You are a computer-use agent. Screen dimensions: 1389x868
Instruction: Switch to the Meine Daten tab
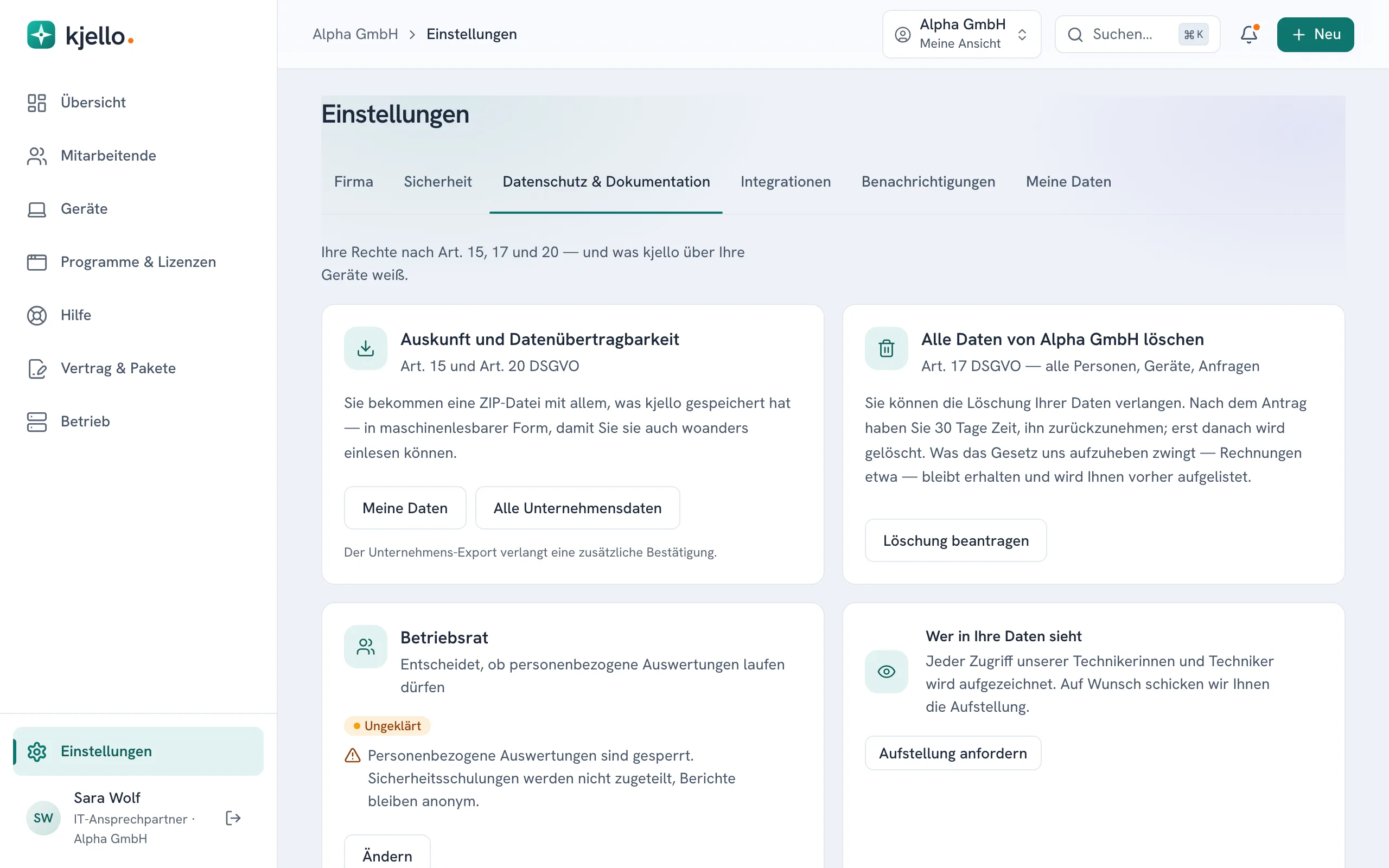(x=1068, y=182)
